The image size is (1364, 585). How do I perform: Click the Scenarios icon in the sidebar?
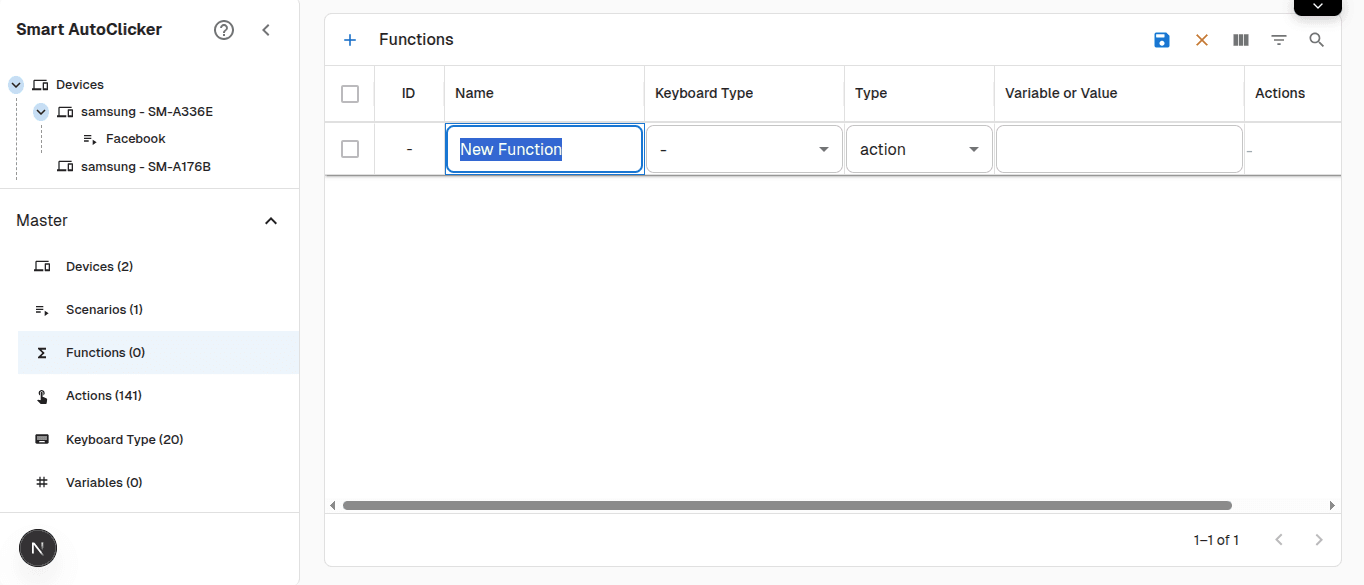tap(41, 309)
